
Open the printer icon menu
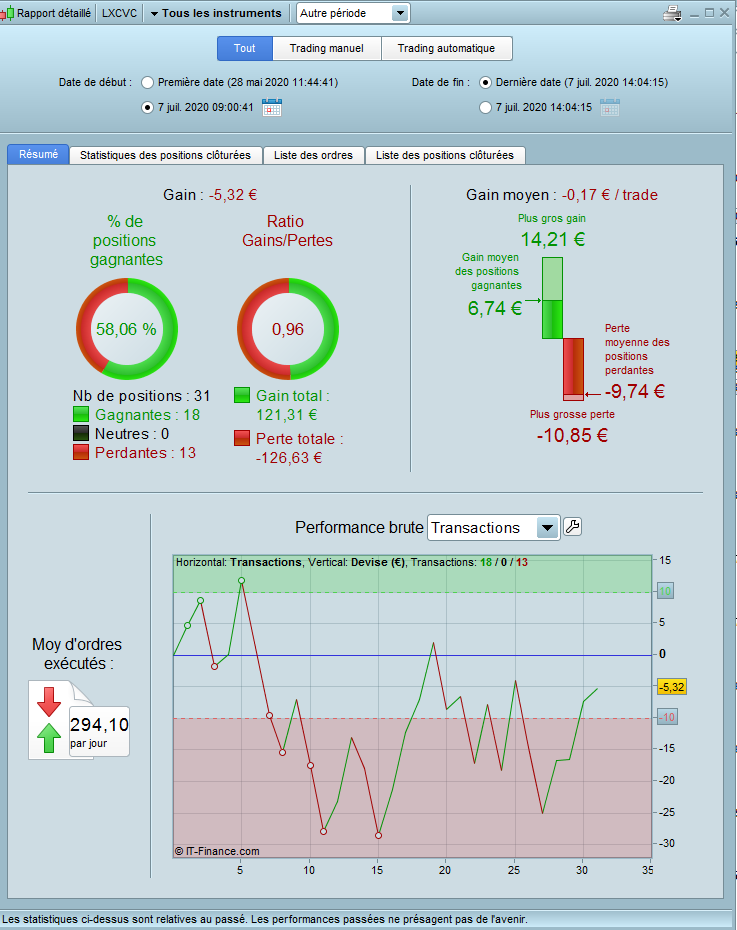[x=672, y=13]
